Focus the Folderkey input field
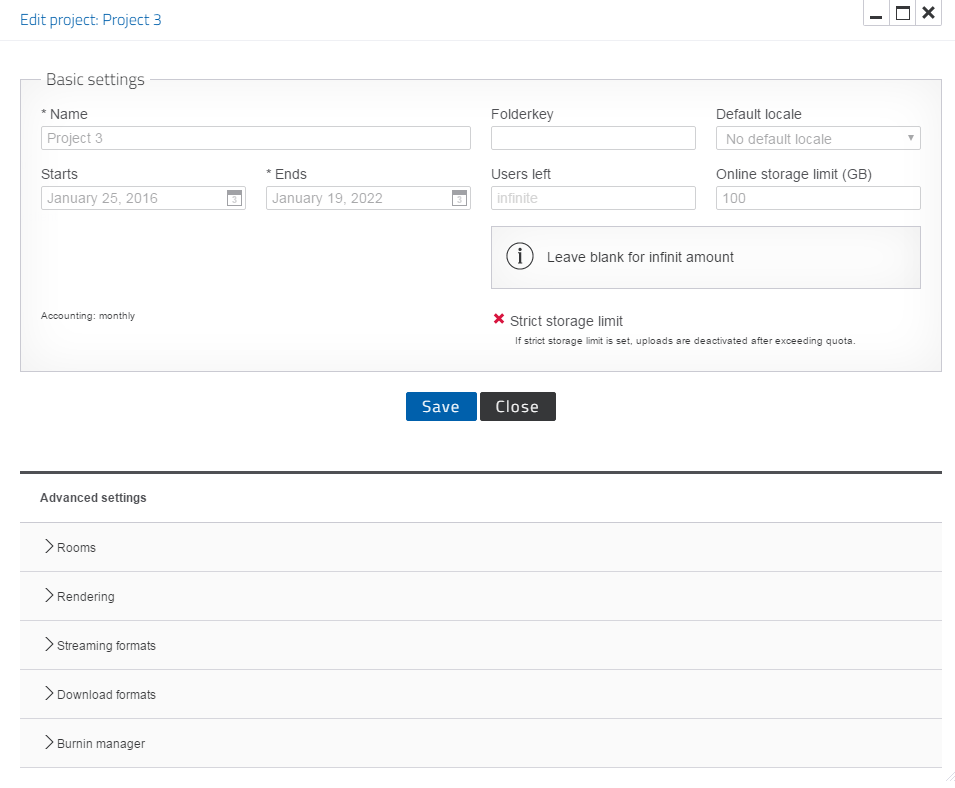955x788 pixels. 593,138
